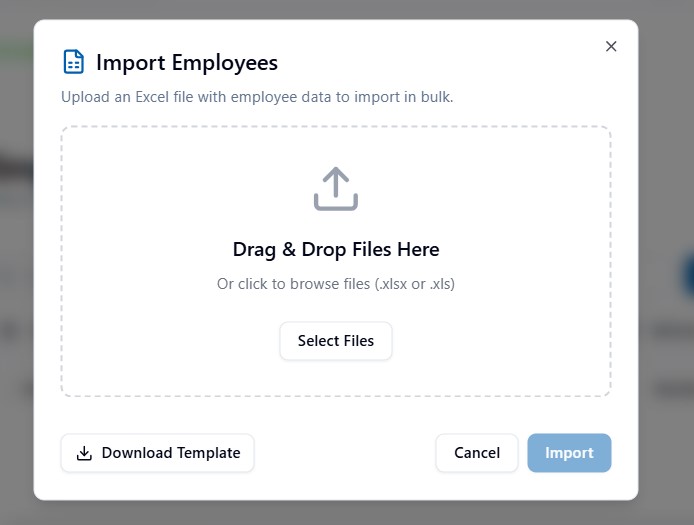Click the "(.xlsx or .xls)" file type hint
This screenshot has width=694, height=525.
tap(415, 284)
